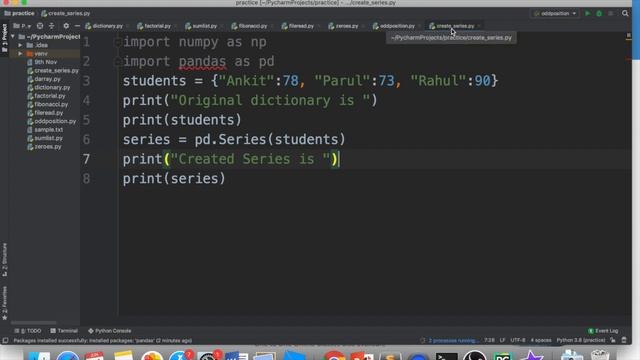Click the stop process icon in toolbar
The image size is (640, 360).
click(x=611, y=13)
